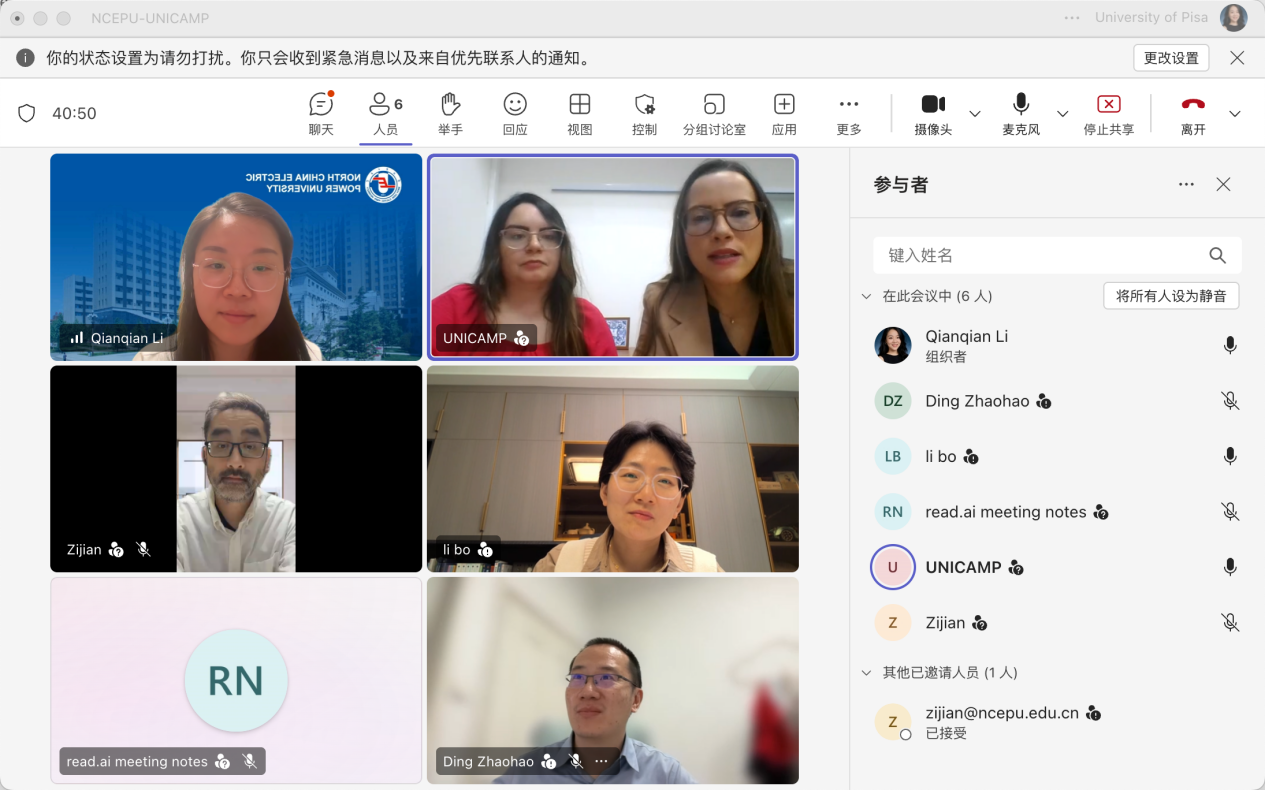Image resolution: width=1265 pixels, height=790 pixels.
Task: Click the change settings (更改设置) button
Action: point(1171,58)
